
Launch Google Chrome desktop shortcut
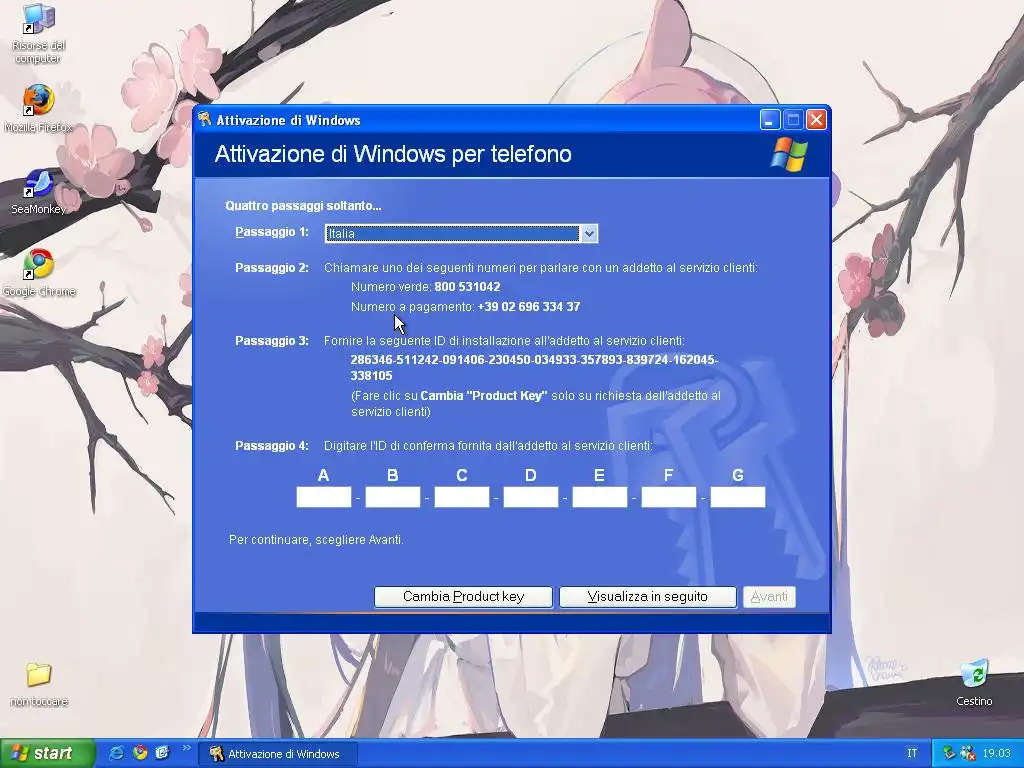(x=39, y=273)
